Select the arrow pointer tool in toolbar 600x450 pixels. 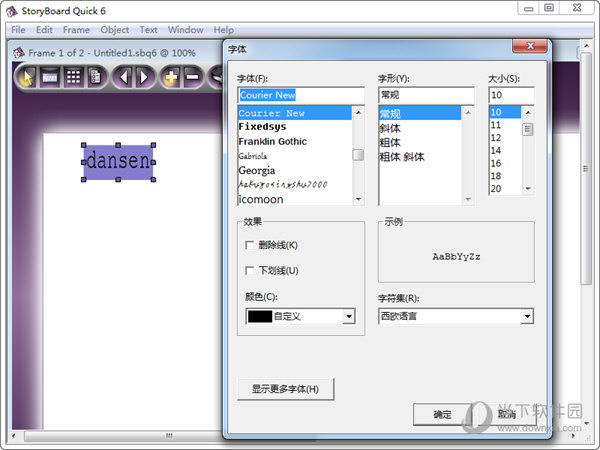[x=27, y=77]
